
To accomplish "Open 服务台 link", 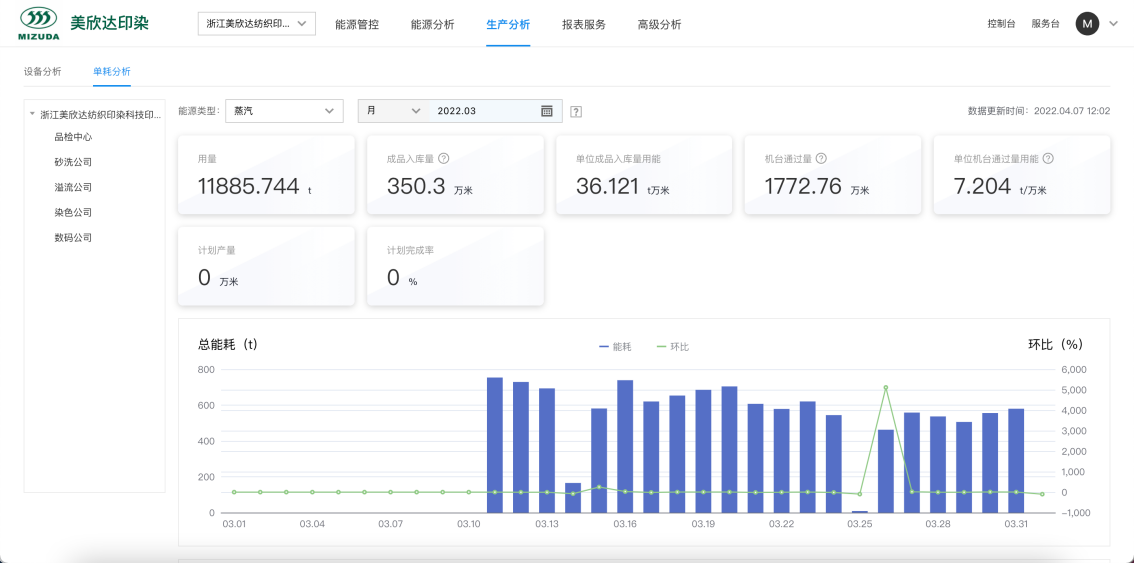I will 1045,24.
